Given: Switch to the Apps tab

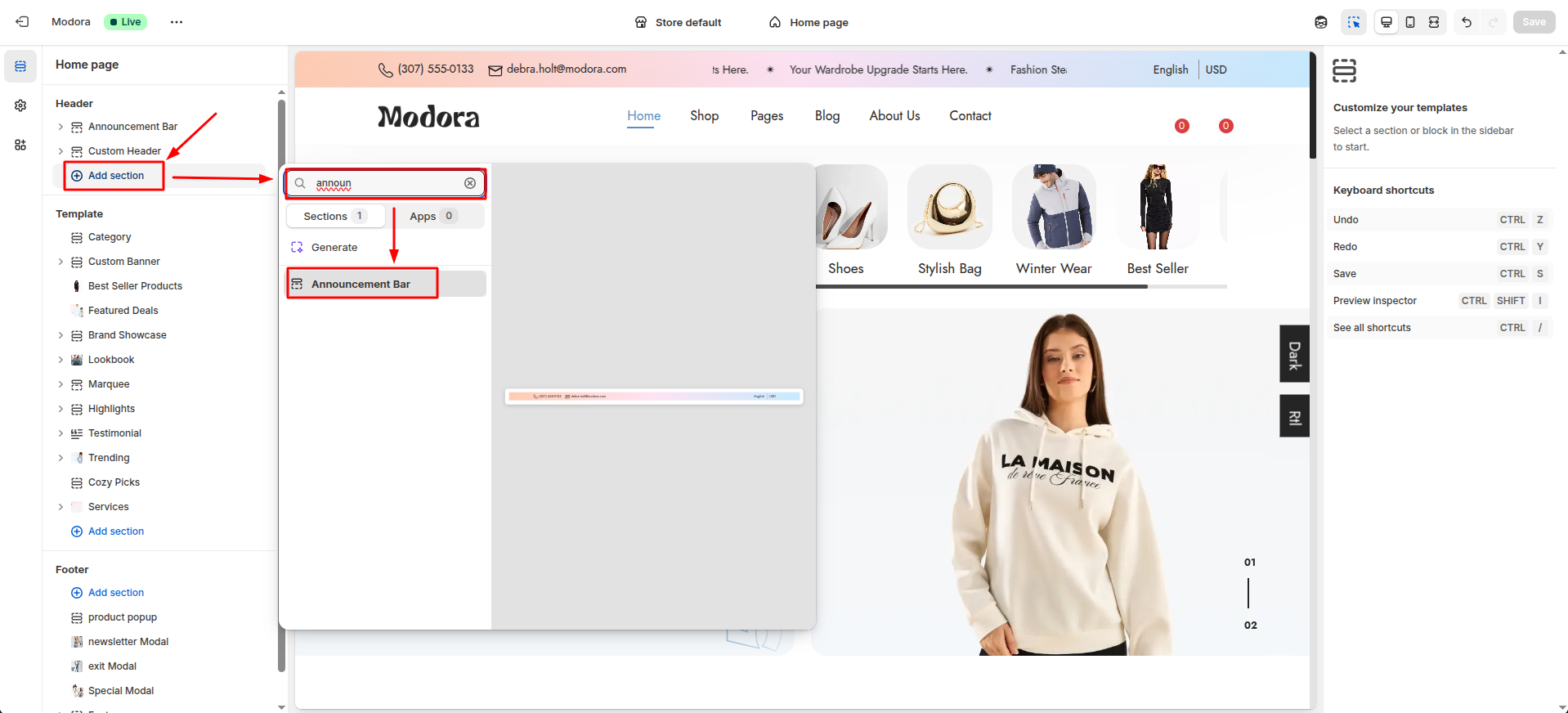Looking at the screenshot, I should [x=434, y=216].
